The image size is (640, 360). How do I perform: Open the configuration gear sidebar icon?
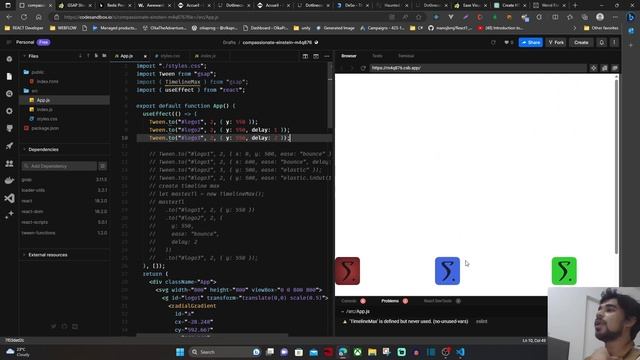click(x=9, y=111)
